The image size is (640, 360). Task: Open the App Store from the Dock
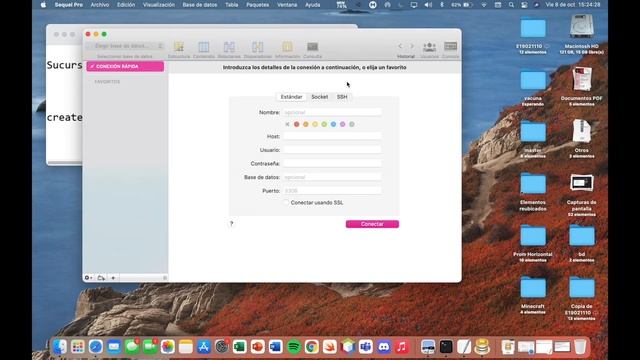204,347
